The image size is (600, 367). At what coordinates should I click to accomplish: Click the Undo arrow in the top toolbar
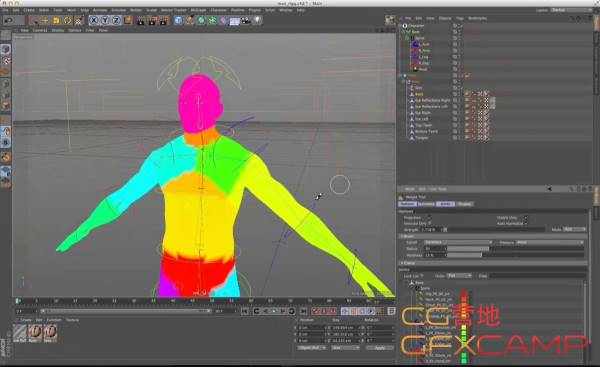8,20
